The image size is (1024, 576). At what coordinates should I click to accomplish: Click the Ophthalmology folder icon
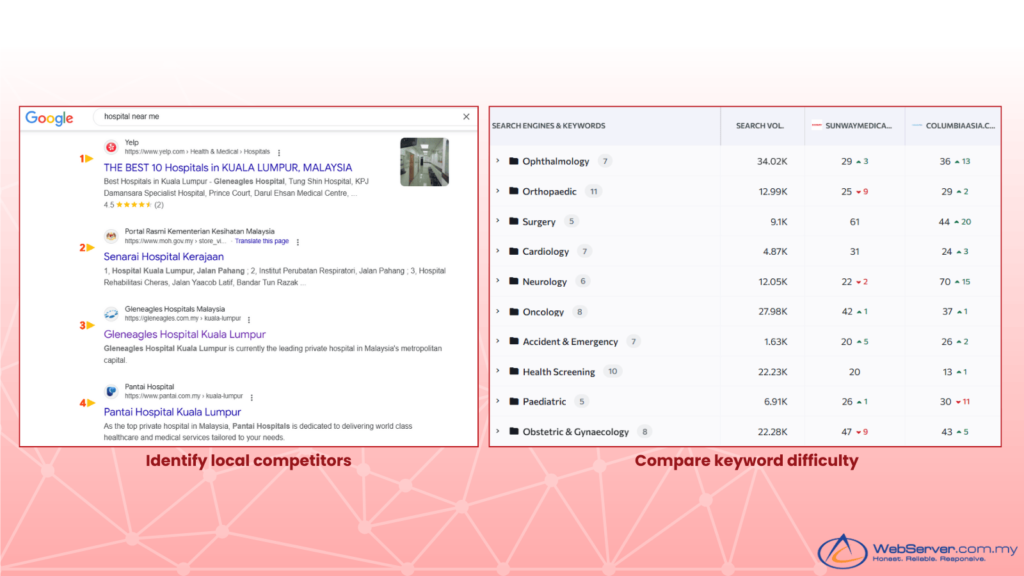pos(514,161)
